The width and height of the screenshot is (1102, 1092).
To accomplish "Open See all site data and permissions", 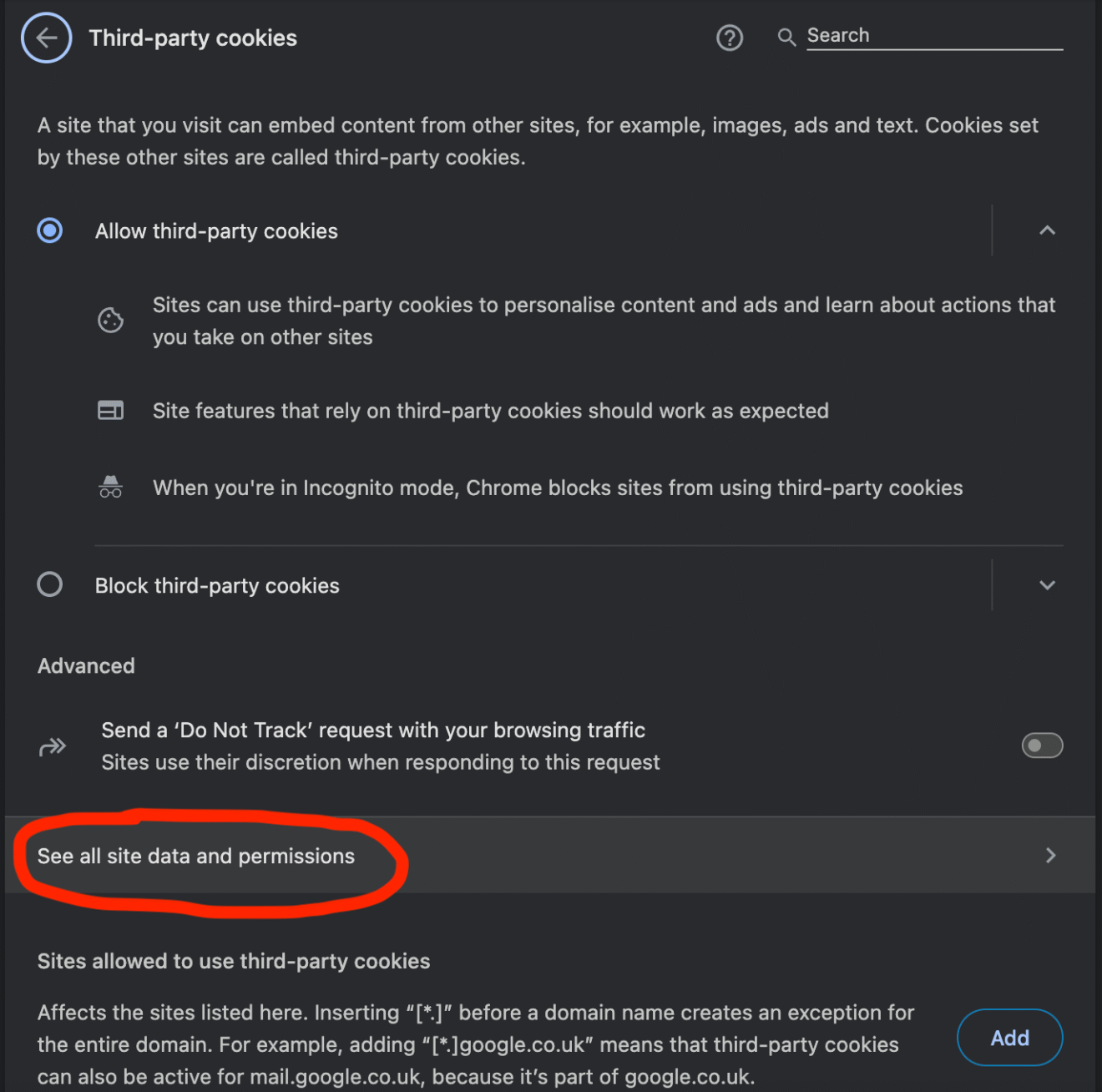I will (196, 856).
